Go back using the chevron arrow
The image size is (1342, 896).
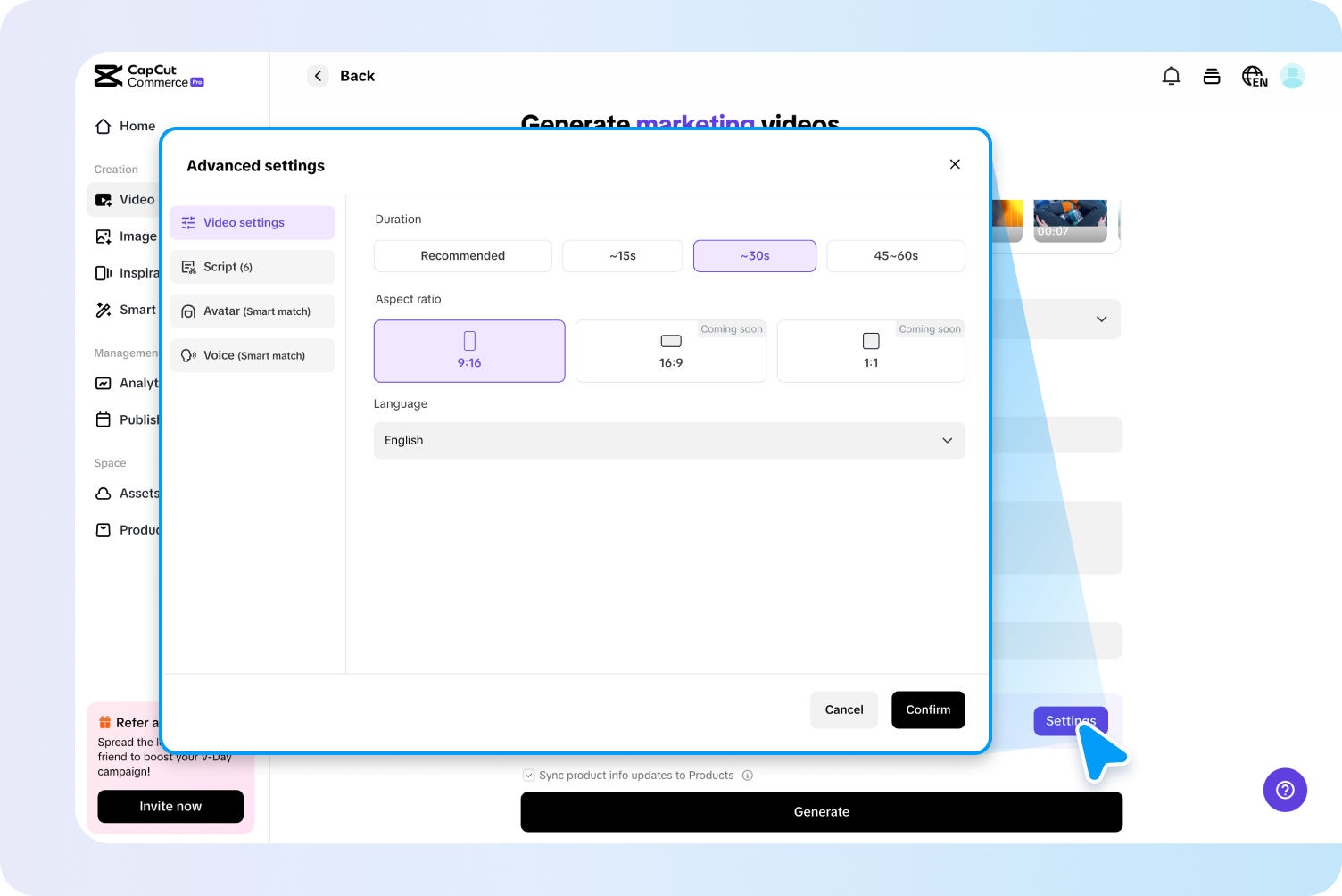318,76
